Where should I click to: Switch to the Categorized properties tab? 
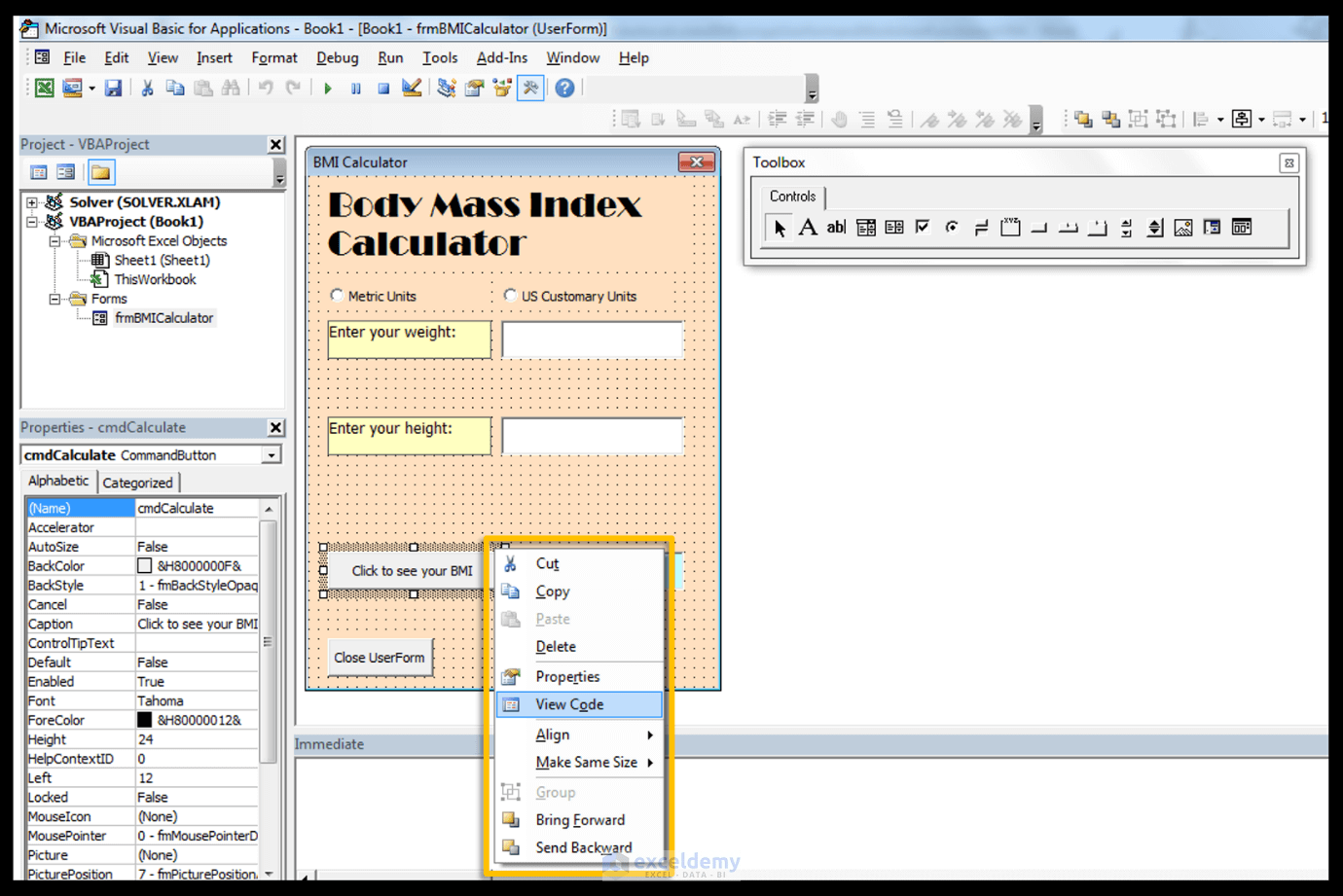click(x=138, y=482)
